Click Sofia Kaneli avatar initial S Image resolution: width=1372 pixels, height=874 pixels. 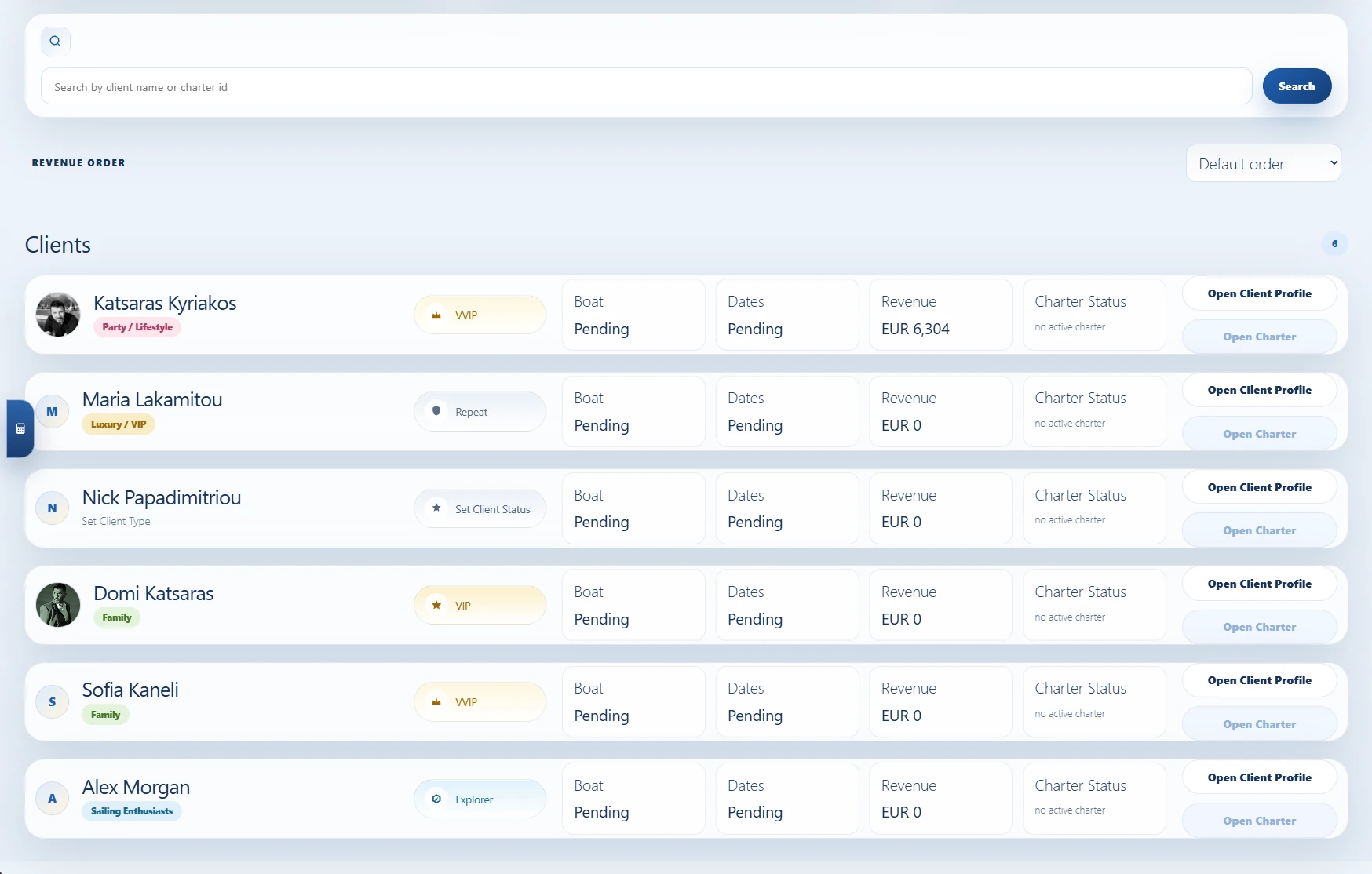point(53,701)
